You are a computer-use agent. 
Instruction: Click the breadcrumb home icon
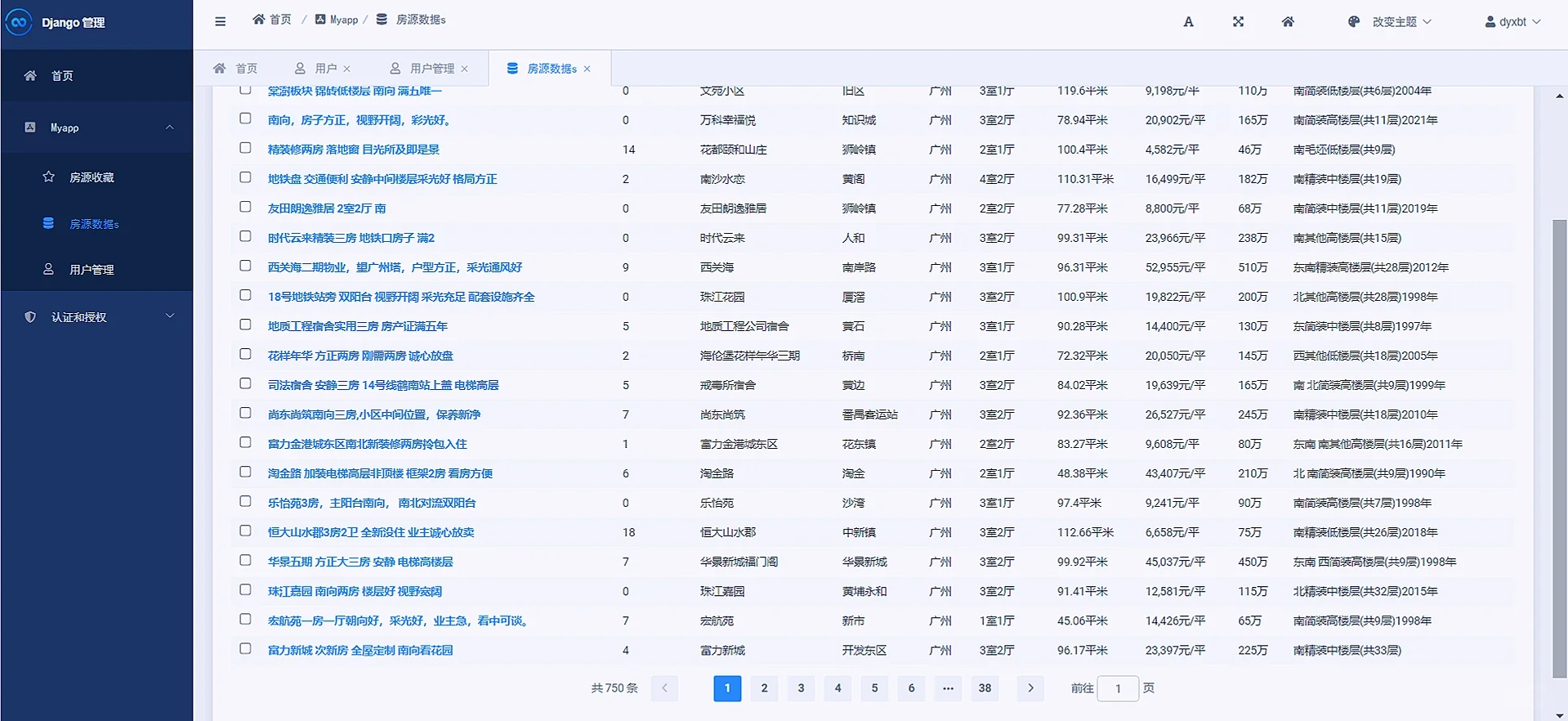coord(258,19)
